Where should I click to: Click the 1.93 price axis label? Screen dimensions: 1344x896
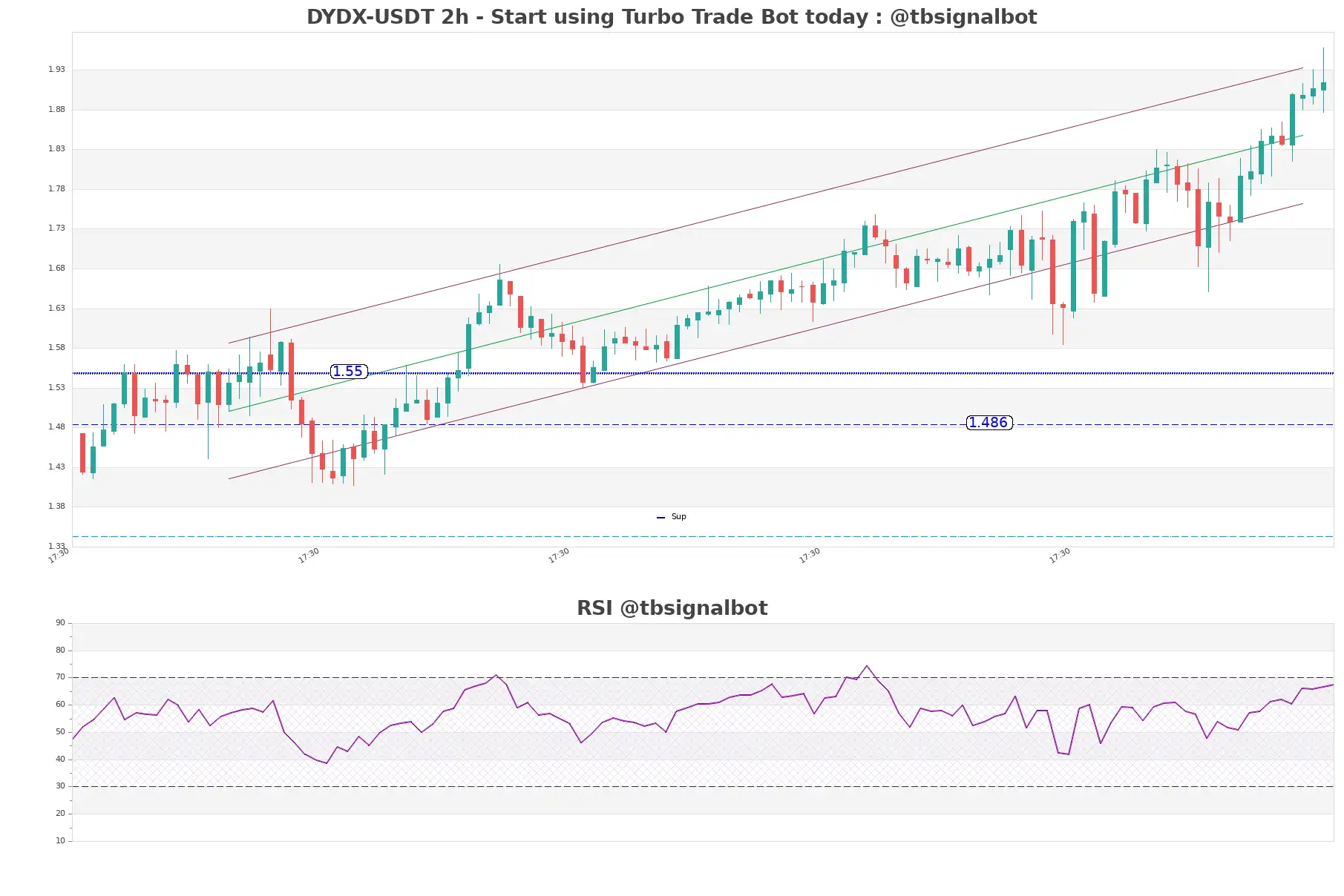[56, 70]
